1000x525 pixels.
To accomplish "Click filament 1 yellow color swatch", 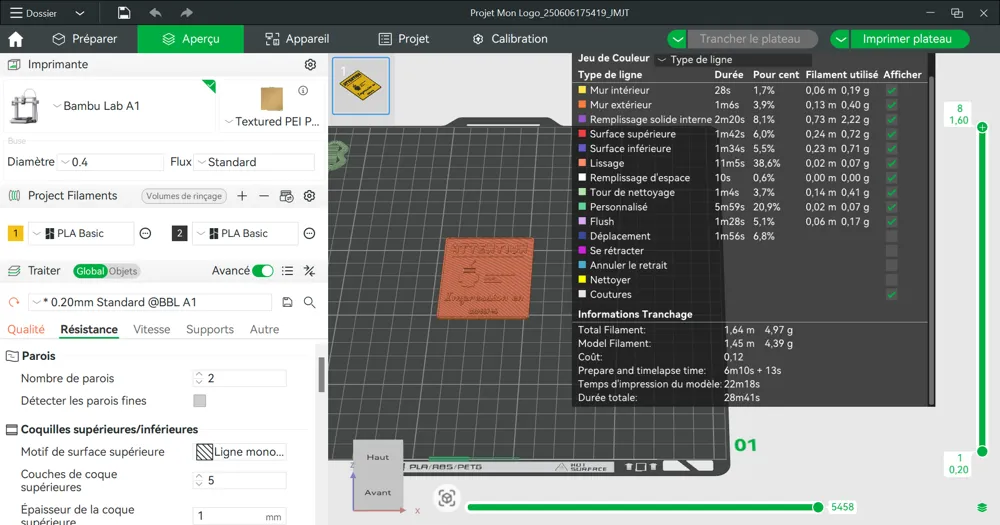I will click(x=15, y=233).
